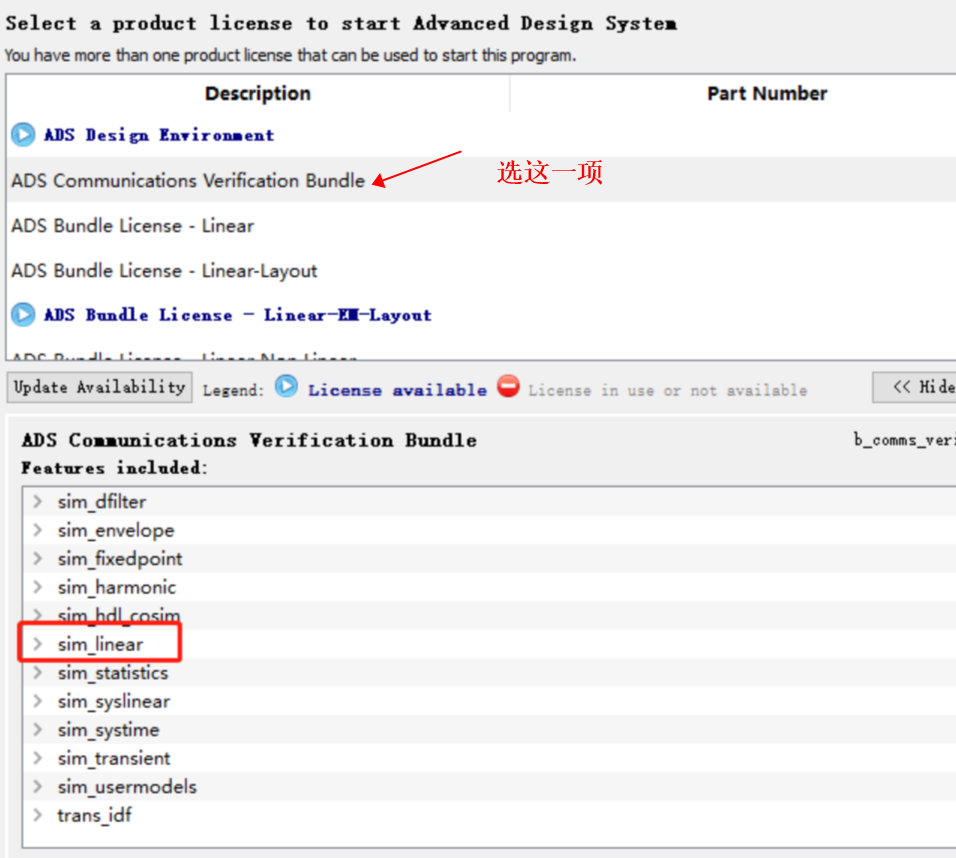The image size is (956, 858).
Task: Select ADS Communications Verification Bundle row
Action: (x=481, y=180)
